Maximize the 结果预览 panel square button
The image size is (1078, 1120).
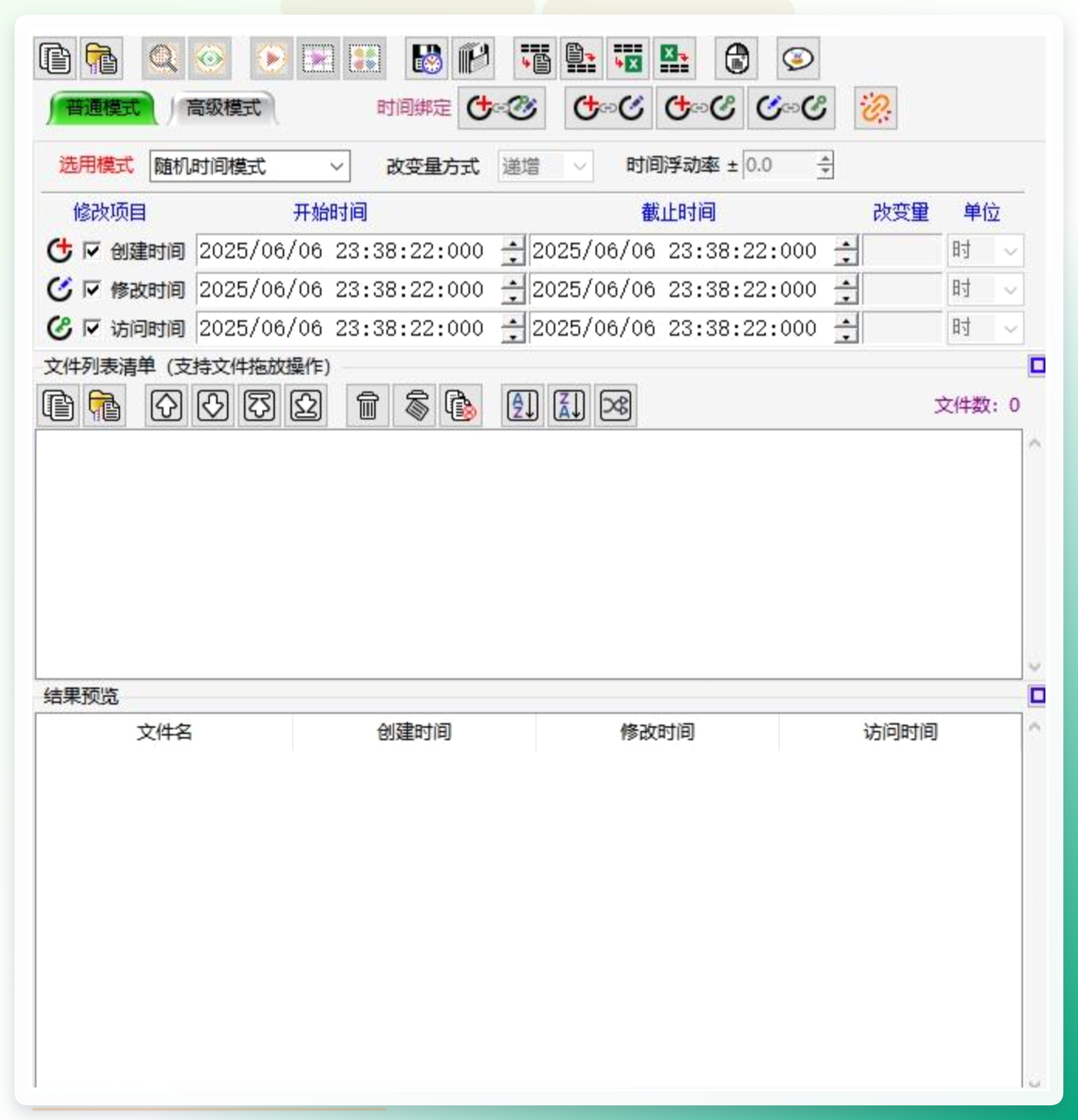[x=1037, y=696]
